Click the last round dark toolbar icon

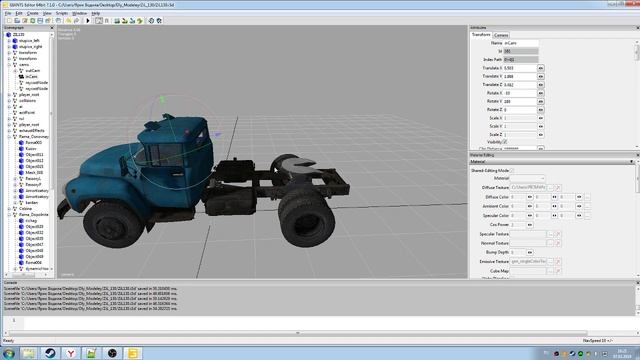click(x=159, y=20)
